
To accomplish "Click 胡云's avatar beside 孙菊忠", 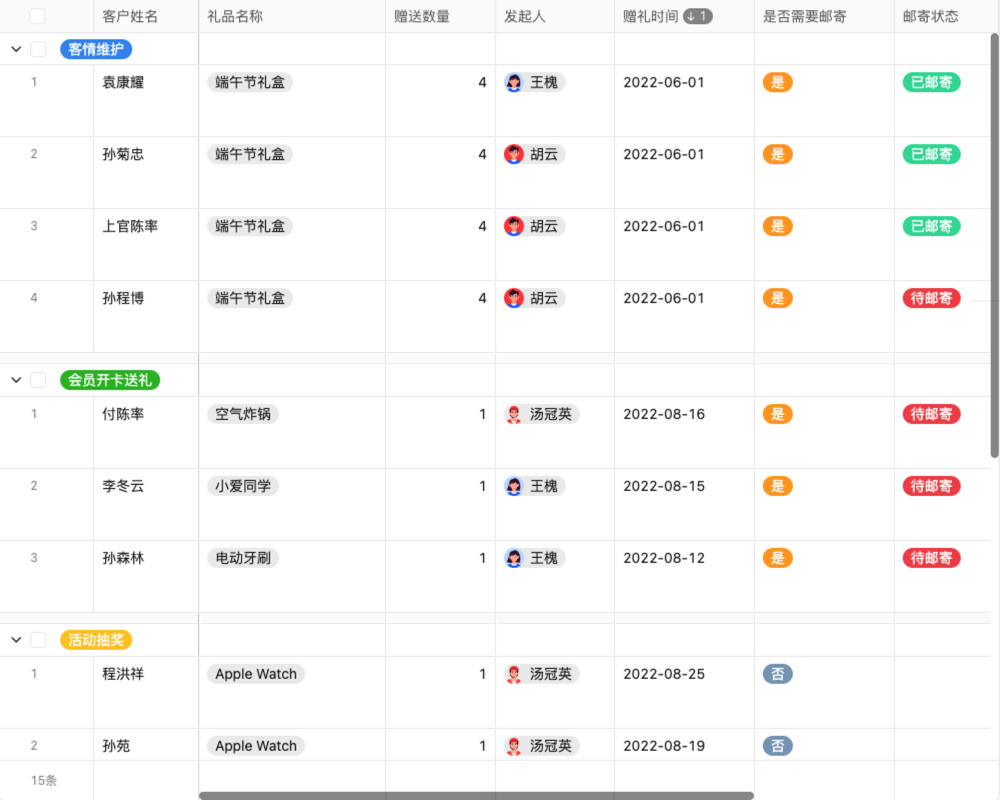I will point(515,154).
